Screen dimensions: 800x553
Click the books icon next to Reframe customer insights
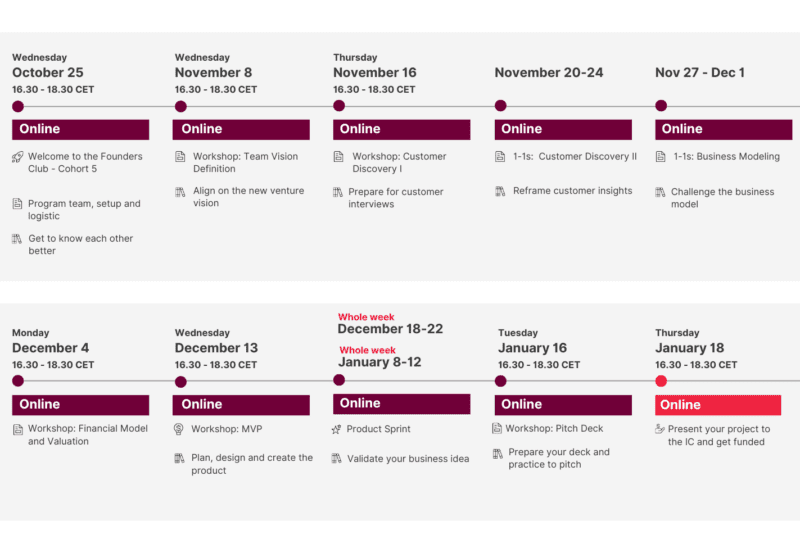coord(501,191)
